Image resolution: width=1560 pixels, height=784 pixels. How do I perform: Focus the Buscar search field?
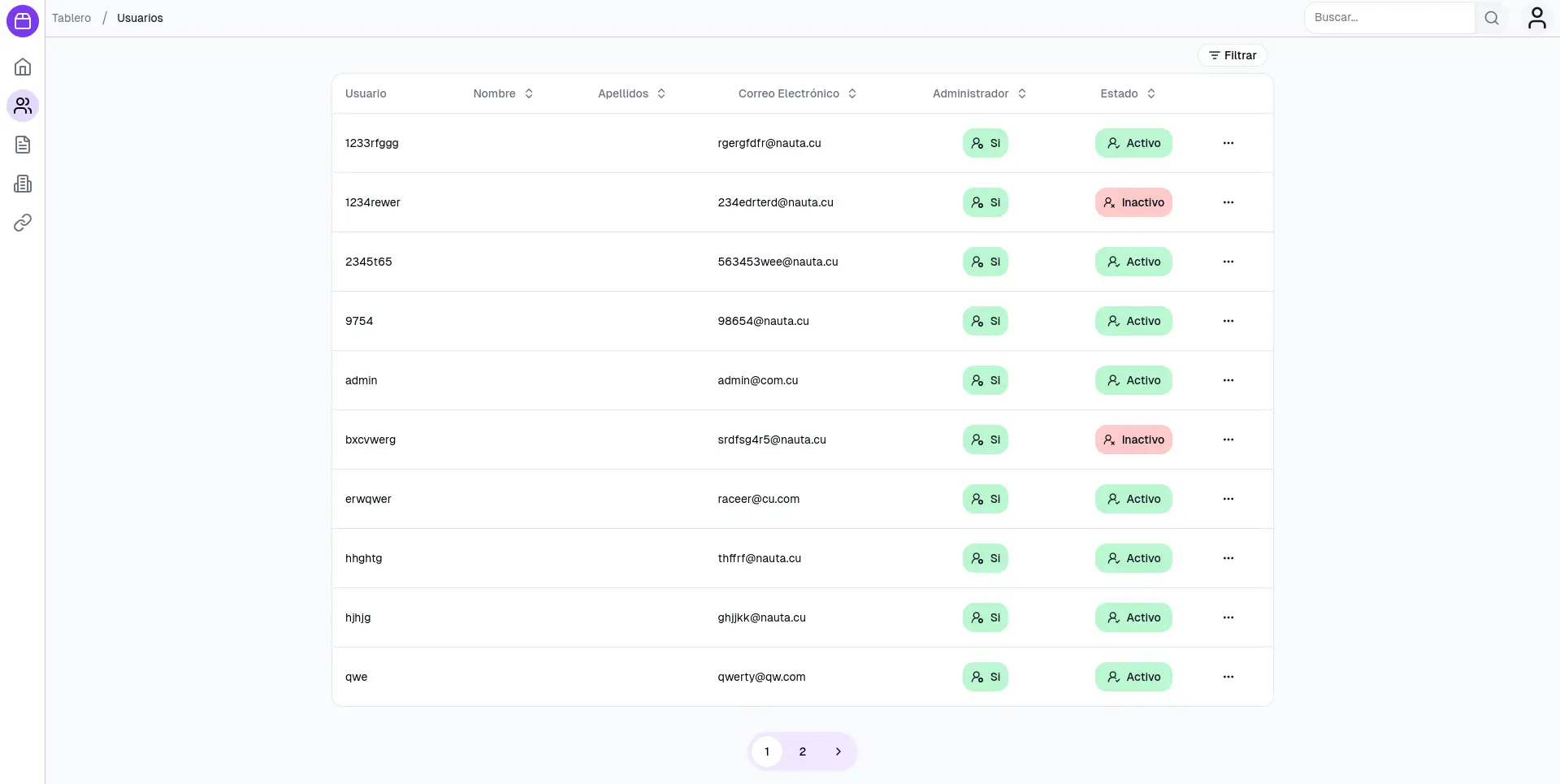pyautogui.click(x=1390, y=18)
